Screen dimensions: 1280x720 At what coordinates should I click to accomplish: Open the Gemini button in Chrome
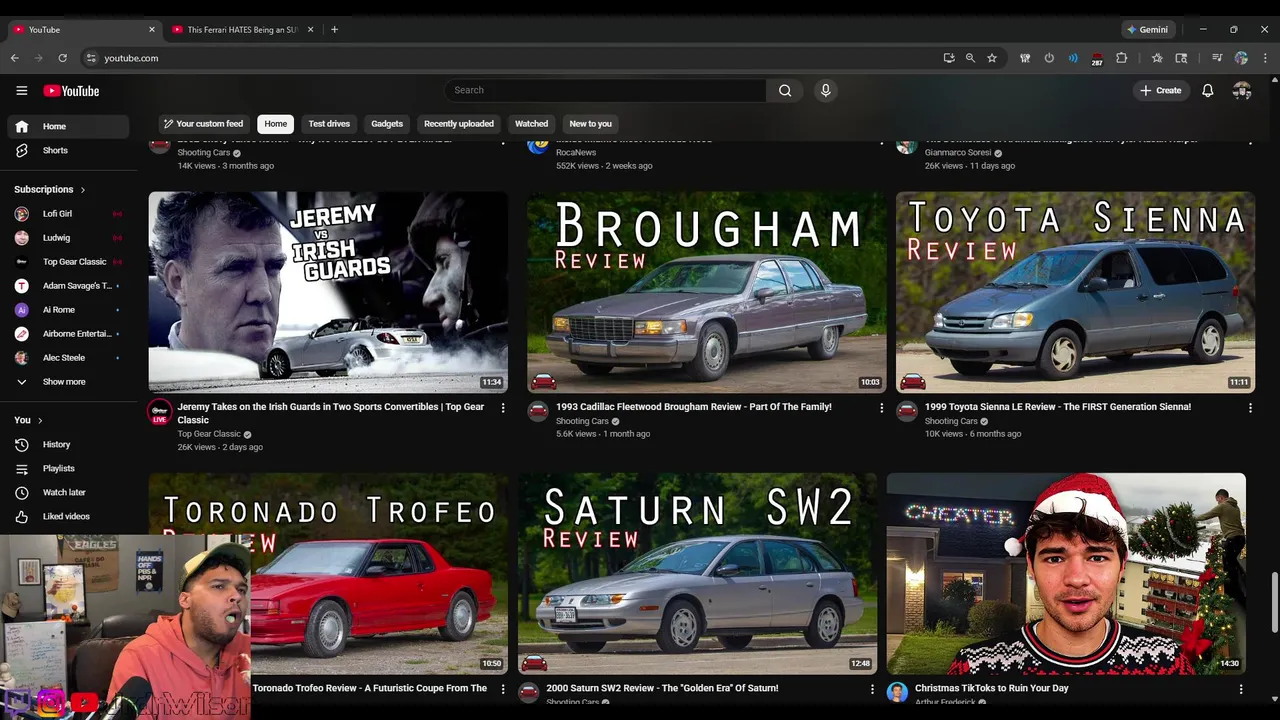click(x=1147, y=30)
